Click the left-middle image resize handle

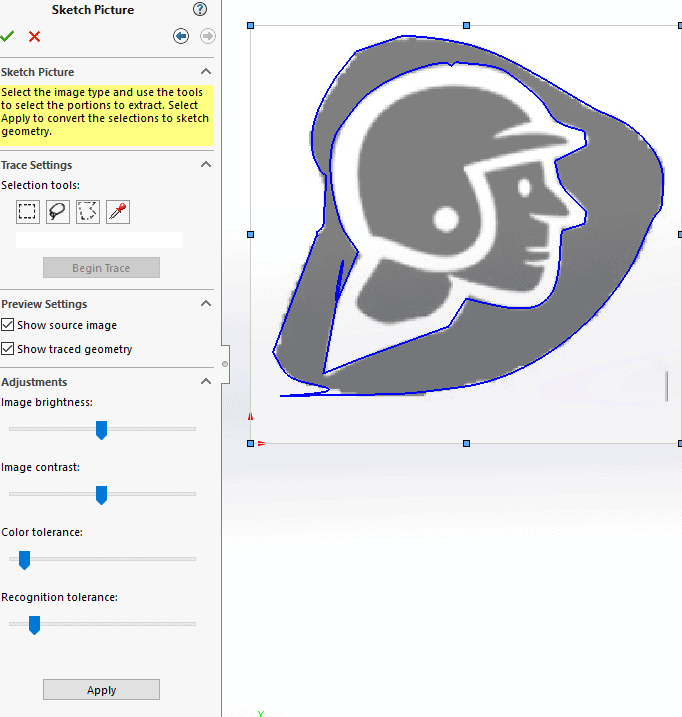tap(250, 235)
